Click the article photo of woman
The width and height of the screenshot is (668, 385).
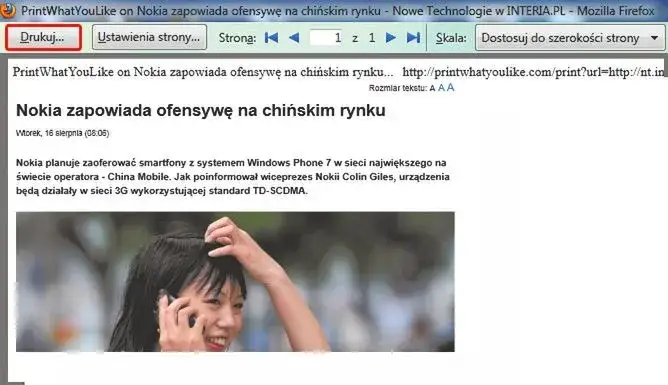click(235, 282)
